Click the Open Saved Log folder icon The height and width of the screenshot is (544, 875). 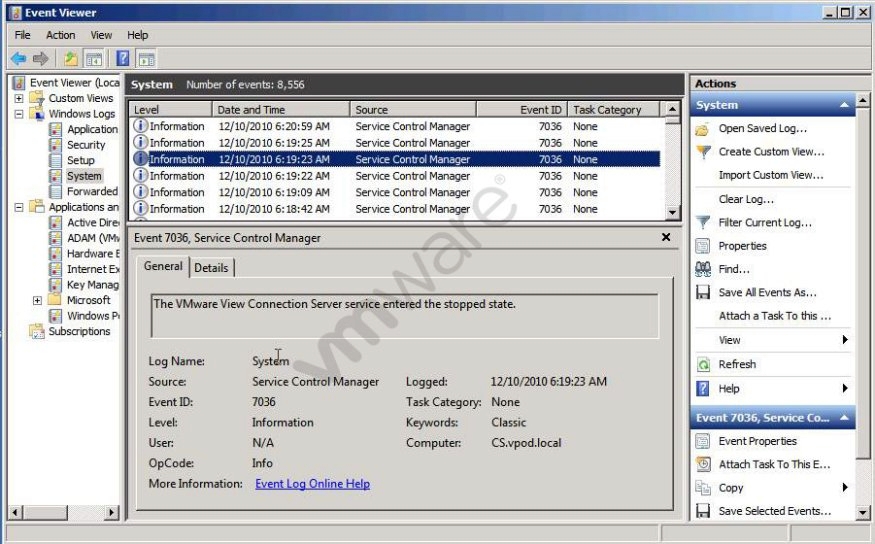pos(703,129)
